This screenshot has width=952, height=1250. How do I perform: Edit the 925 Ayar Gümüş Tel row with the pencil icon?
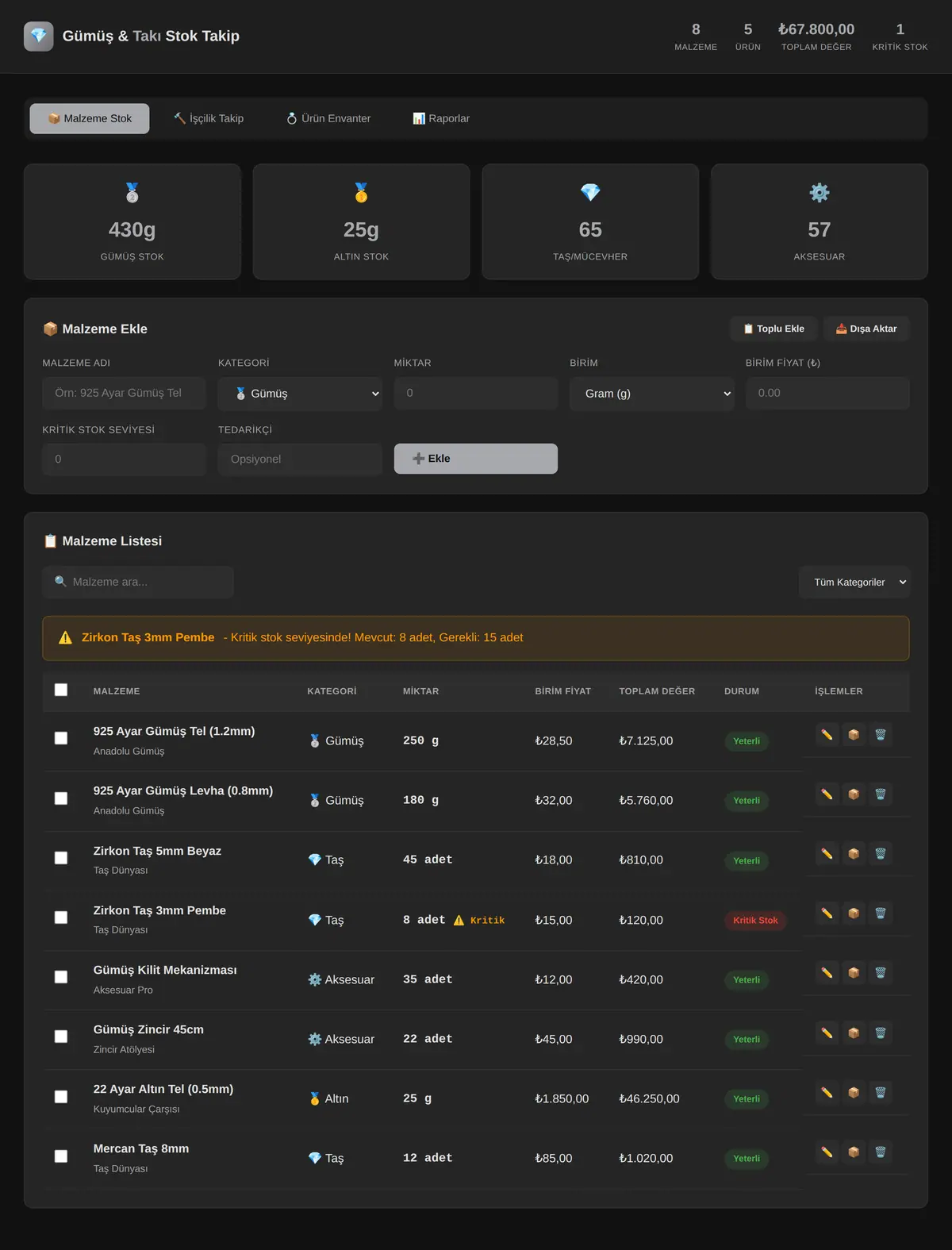click(x=827, y=735)
